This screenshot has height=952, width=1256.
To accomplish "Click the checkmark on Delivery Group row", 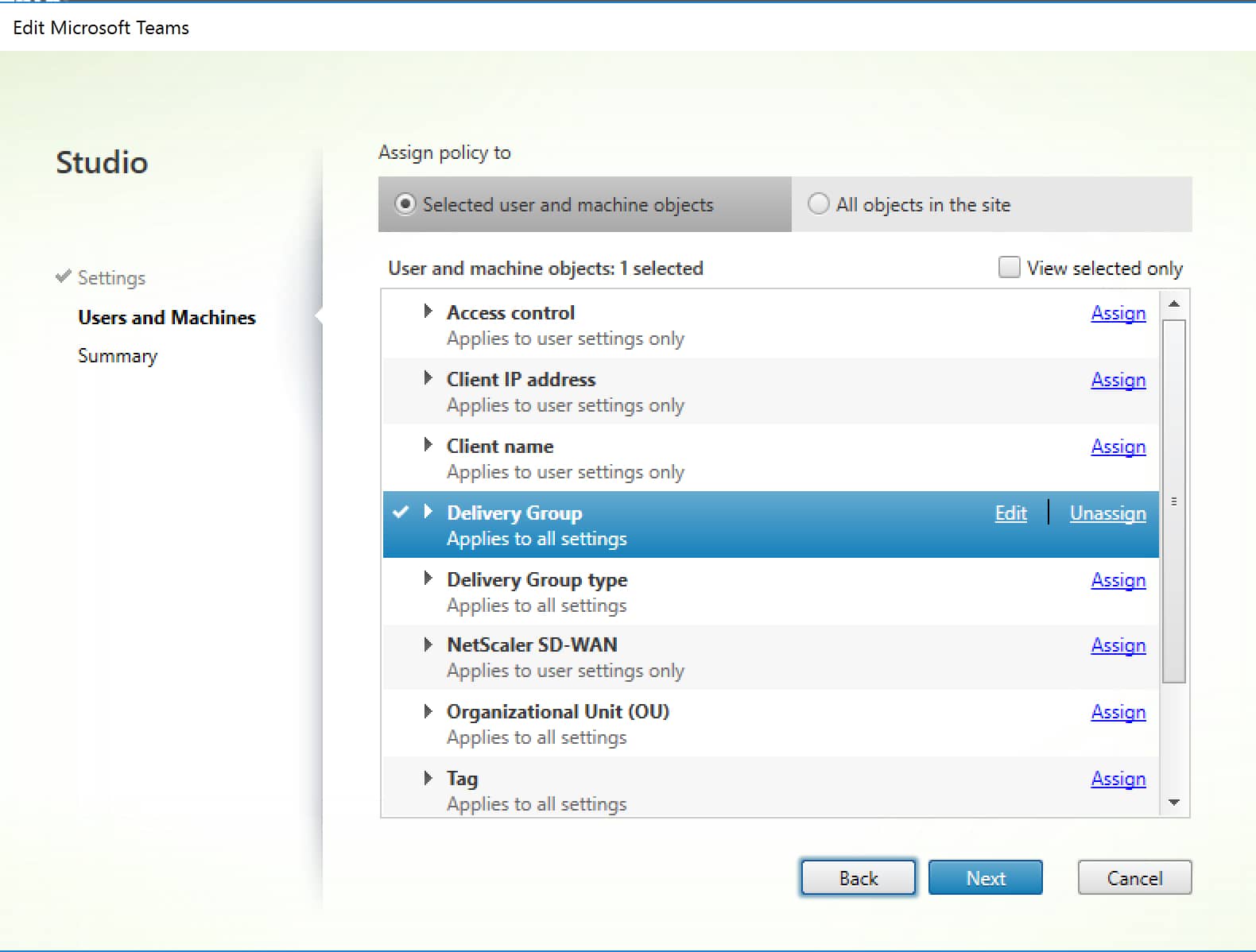I will coord(401,512).
